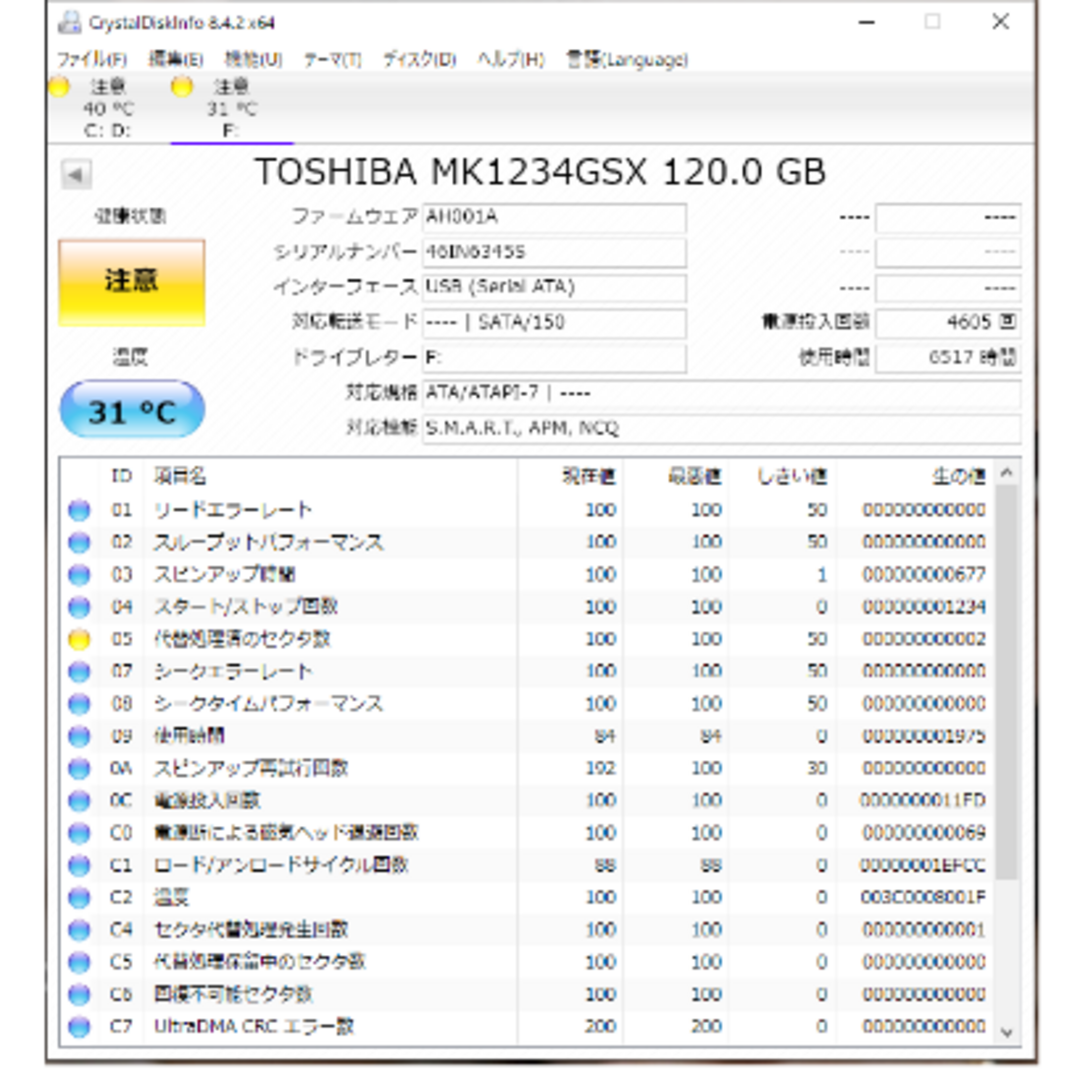Click the status circle for SMART row 07
Viewport: 1080px width, 1080px height.
coord(79,671)
